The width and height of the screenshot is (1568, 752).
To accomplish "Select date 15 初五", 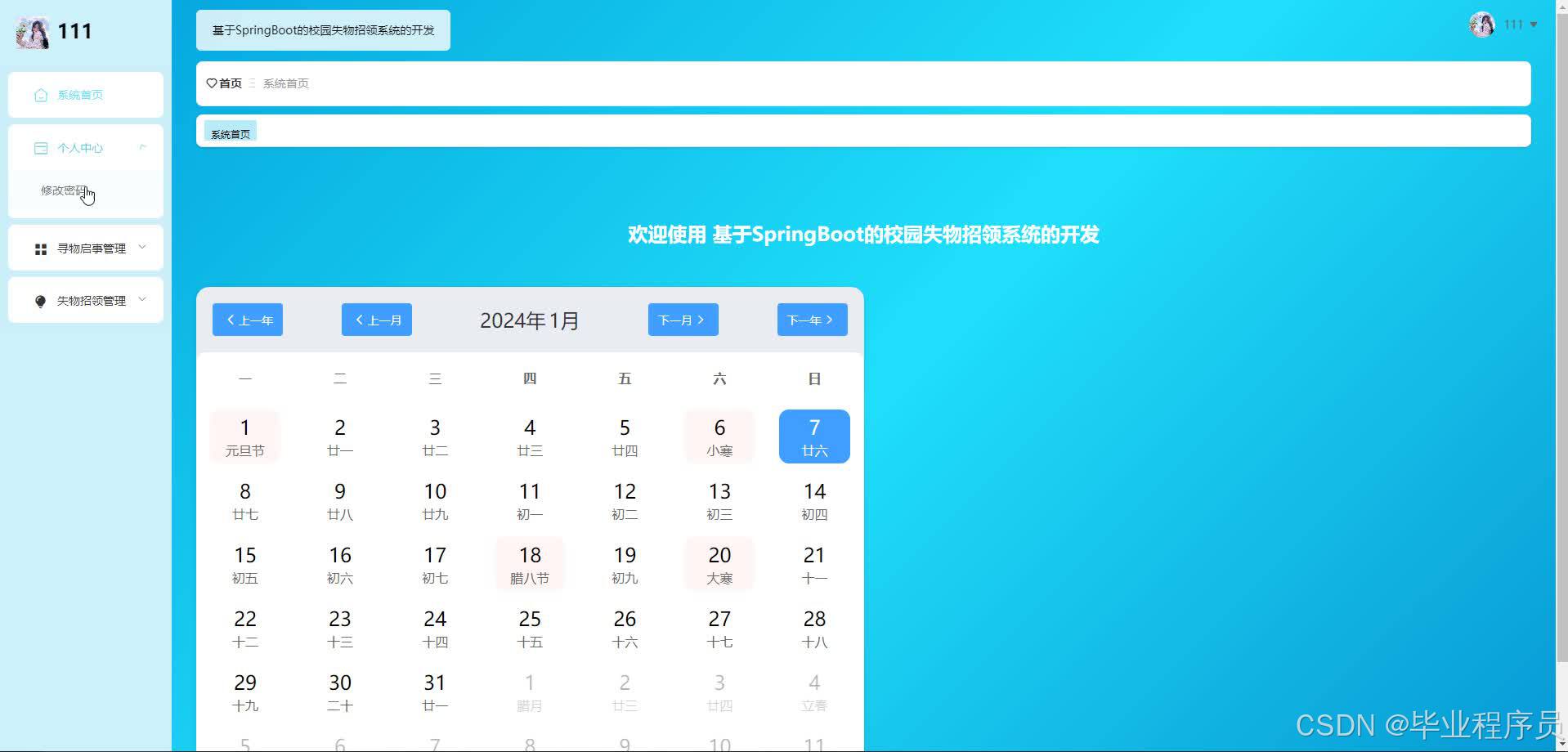I will 245,564.
